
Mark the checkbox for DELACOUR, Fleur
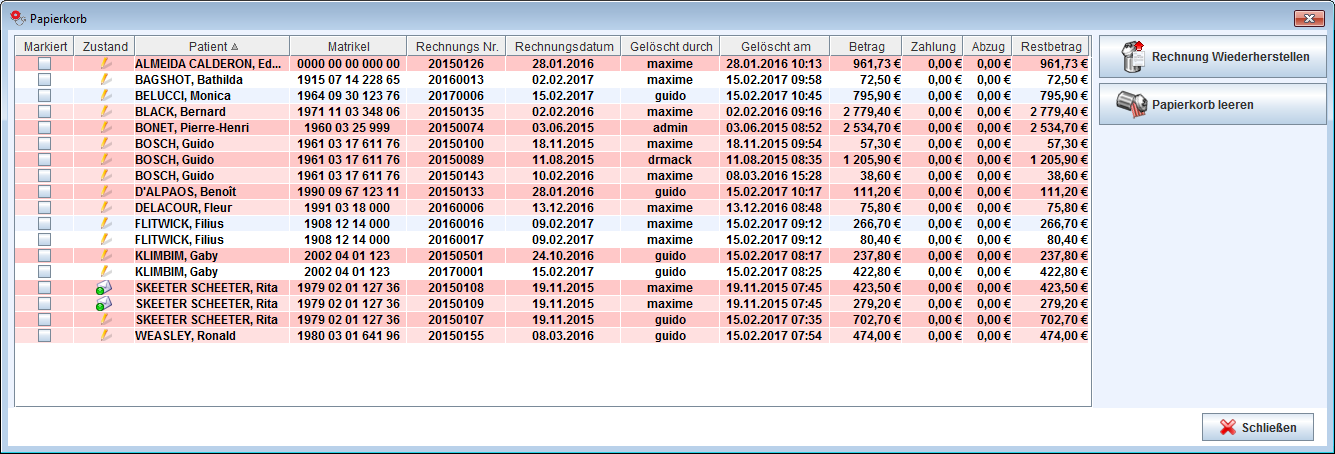pos(44,208)
